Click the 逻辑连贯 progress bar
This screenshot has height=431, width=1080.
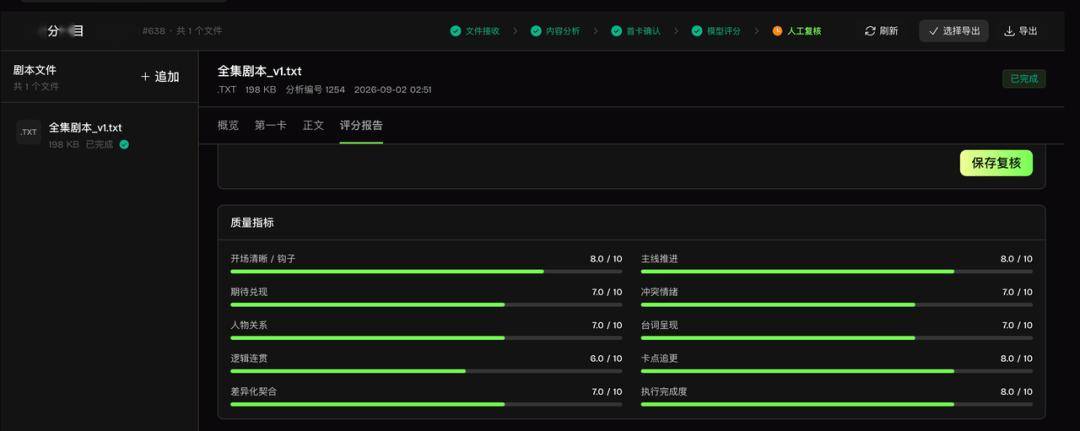(426, 371)
